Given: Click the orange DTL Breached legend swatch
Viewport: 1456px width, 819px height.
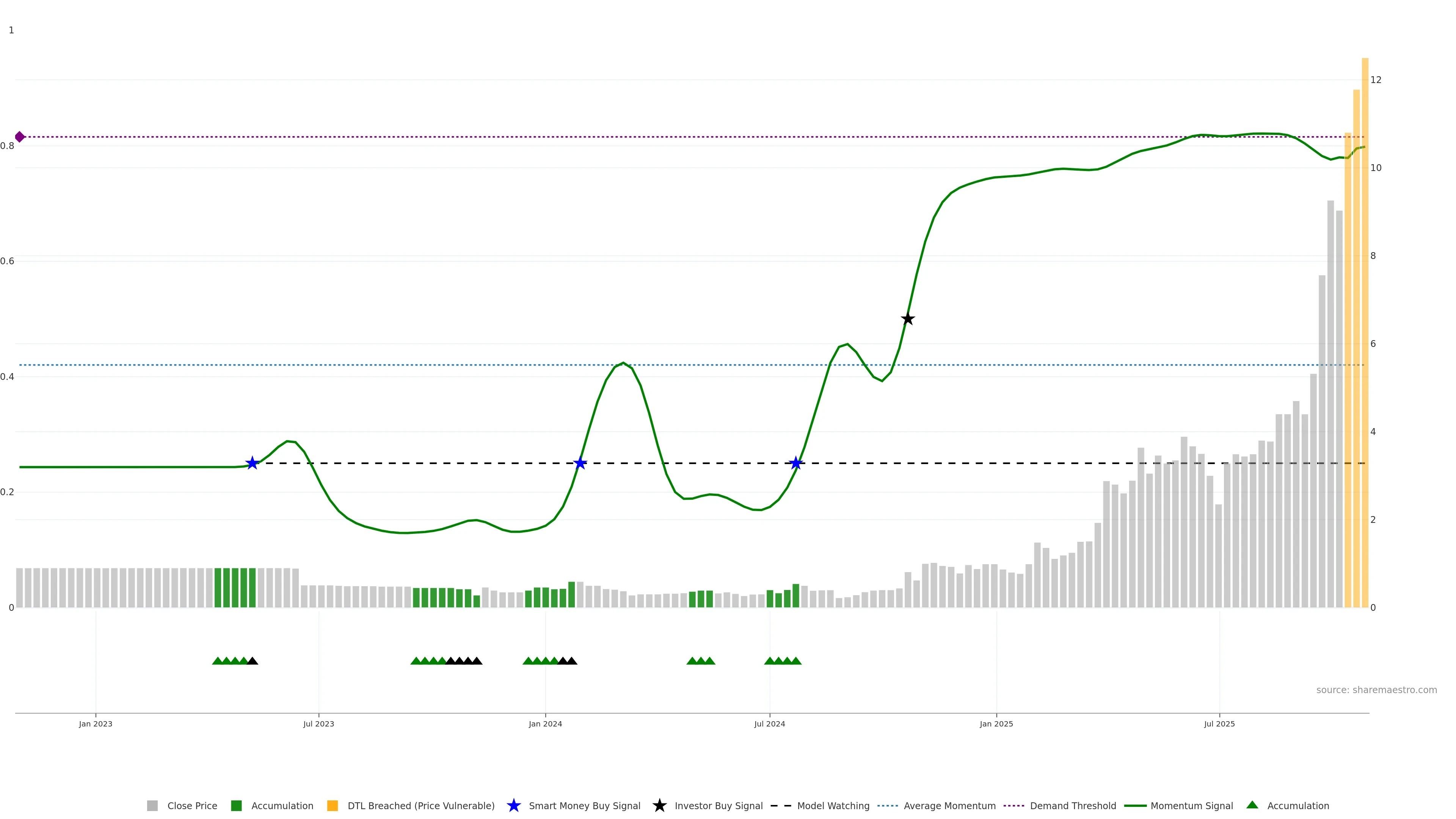Looking at the screenshot, I should [x=333, y=805].
